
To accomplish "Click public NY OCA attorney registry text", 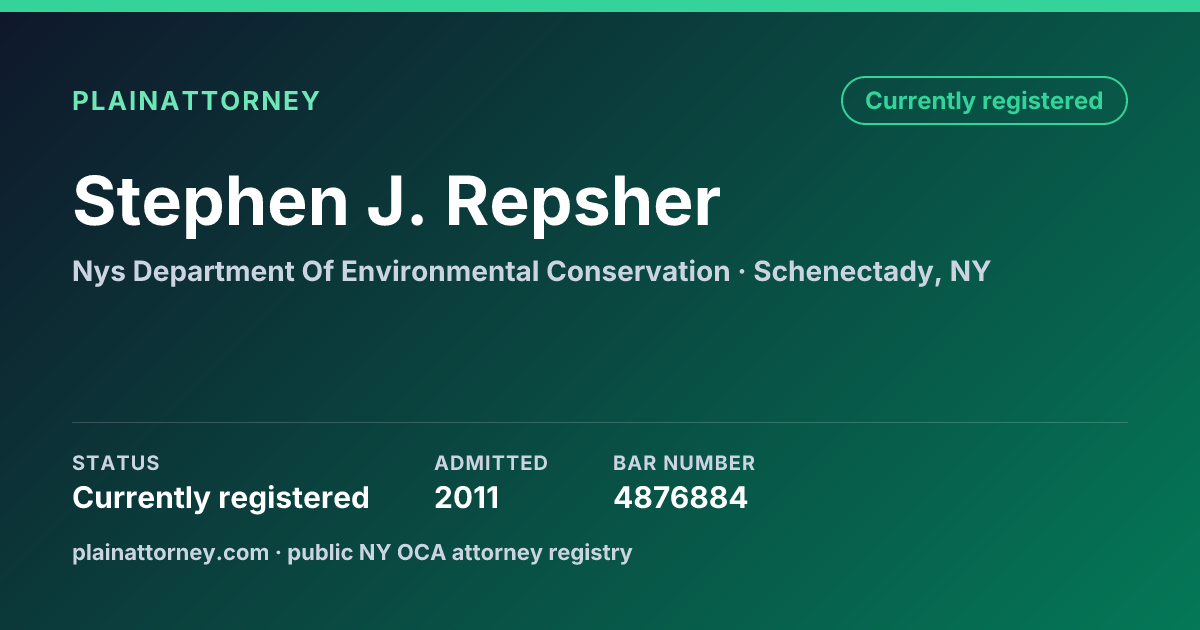I will tap(460, 552).
